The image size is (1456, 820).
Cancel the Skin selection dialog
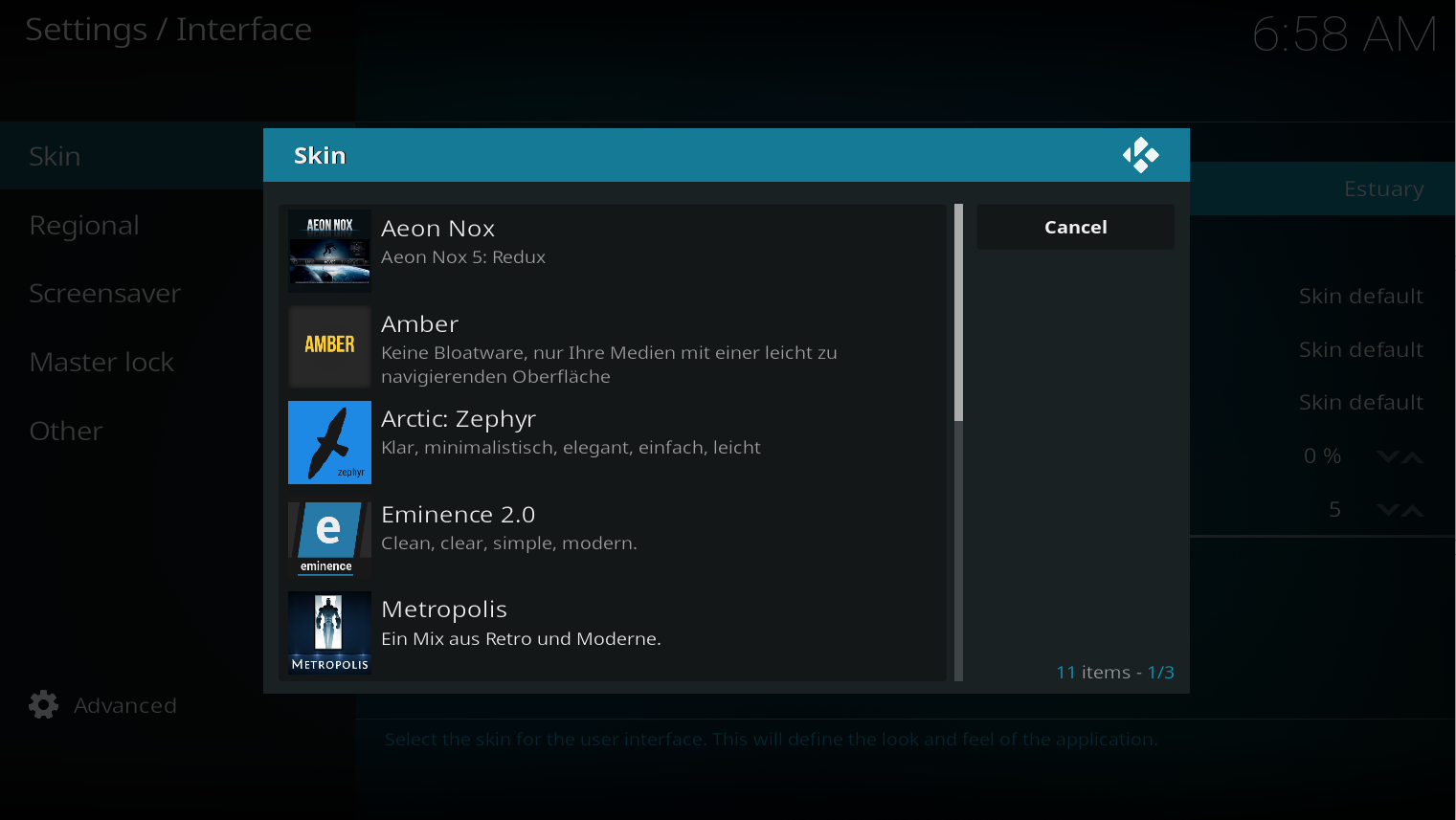point(1075,227)
